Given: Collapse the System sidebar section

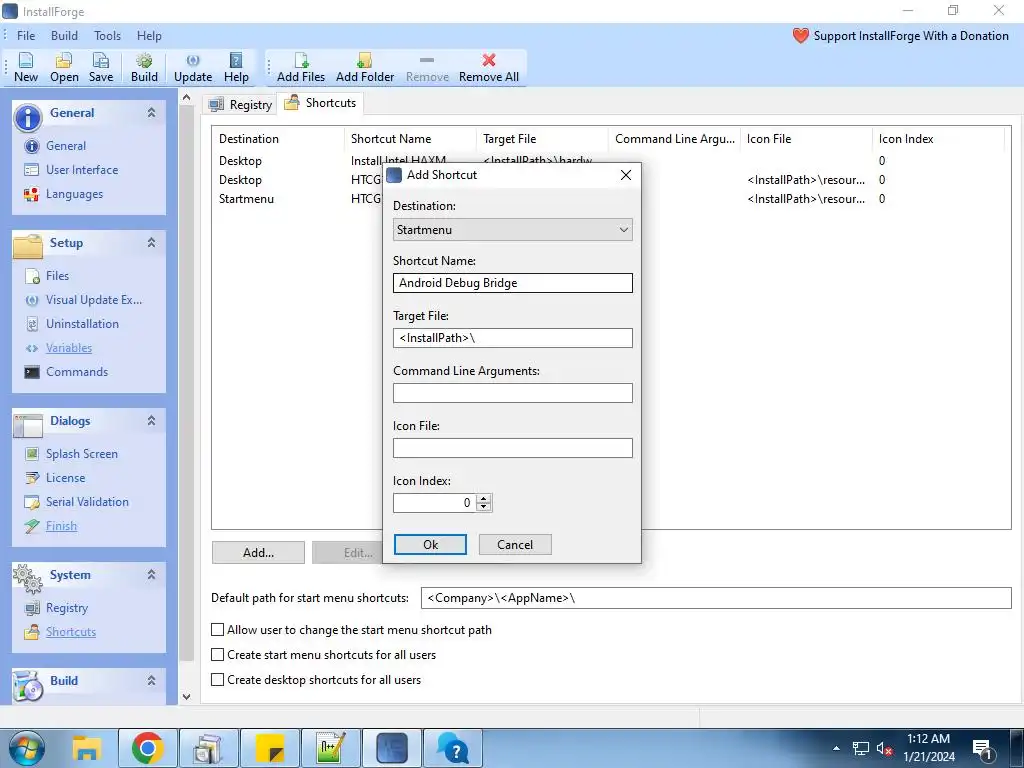Looking at the screenshot, I should (152, 575).
